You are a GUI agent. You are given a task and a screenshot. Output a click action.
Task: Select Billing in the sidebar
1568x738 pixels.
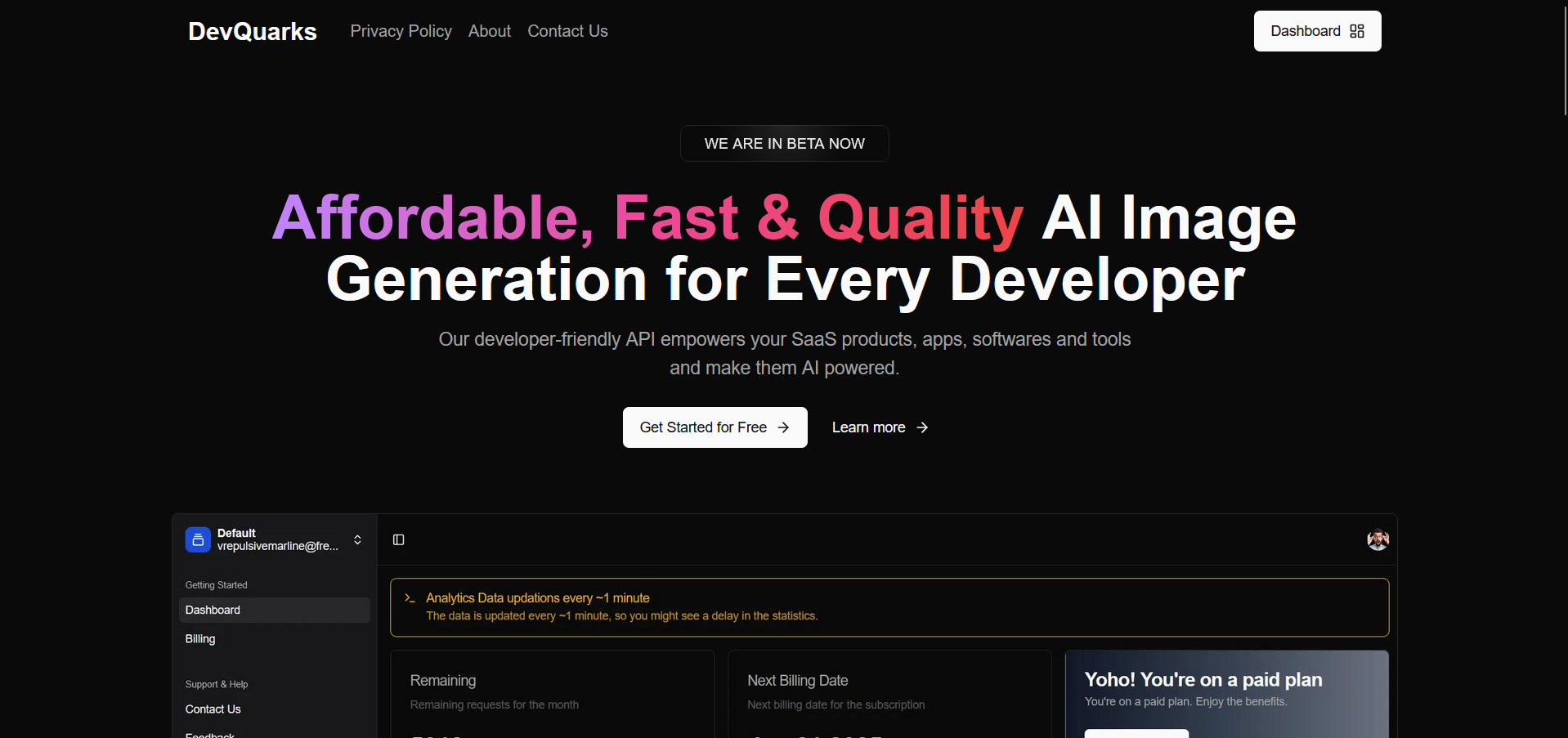[x=274, y=638]
